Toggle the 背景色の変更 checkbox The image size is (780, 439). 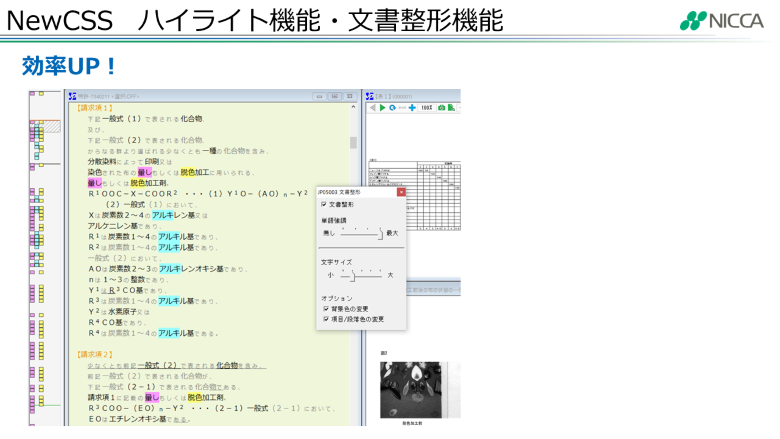click(326, 309)
